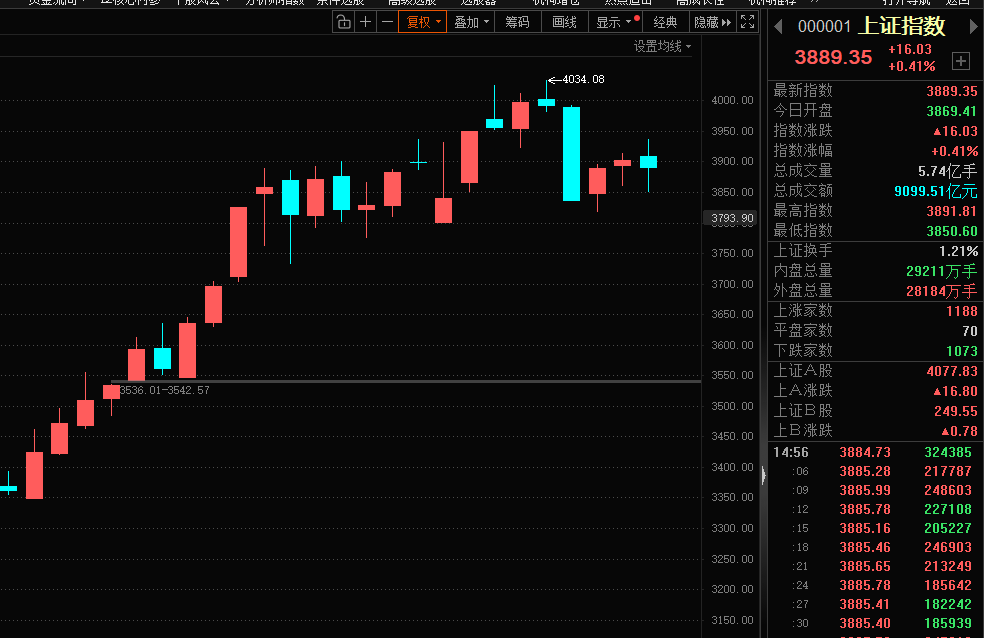This screenshot has width=984, height=638.
Task: Click the side panel collapse handle
Action: coord(764,478)
